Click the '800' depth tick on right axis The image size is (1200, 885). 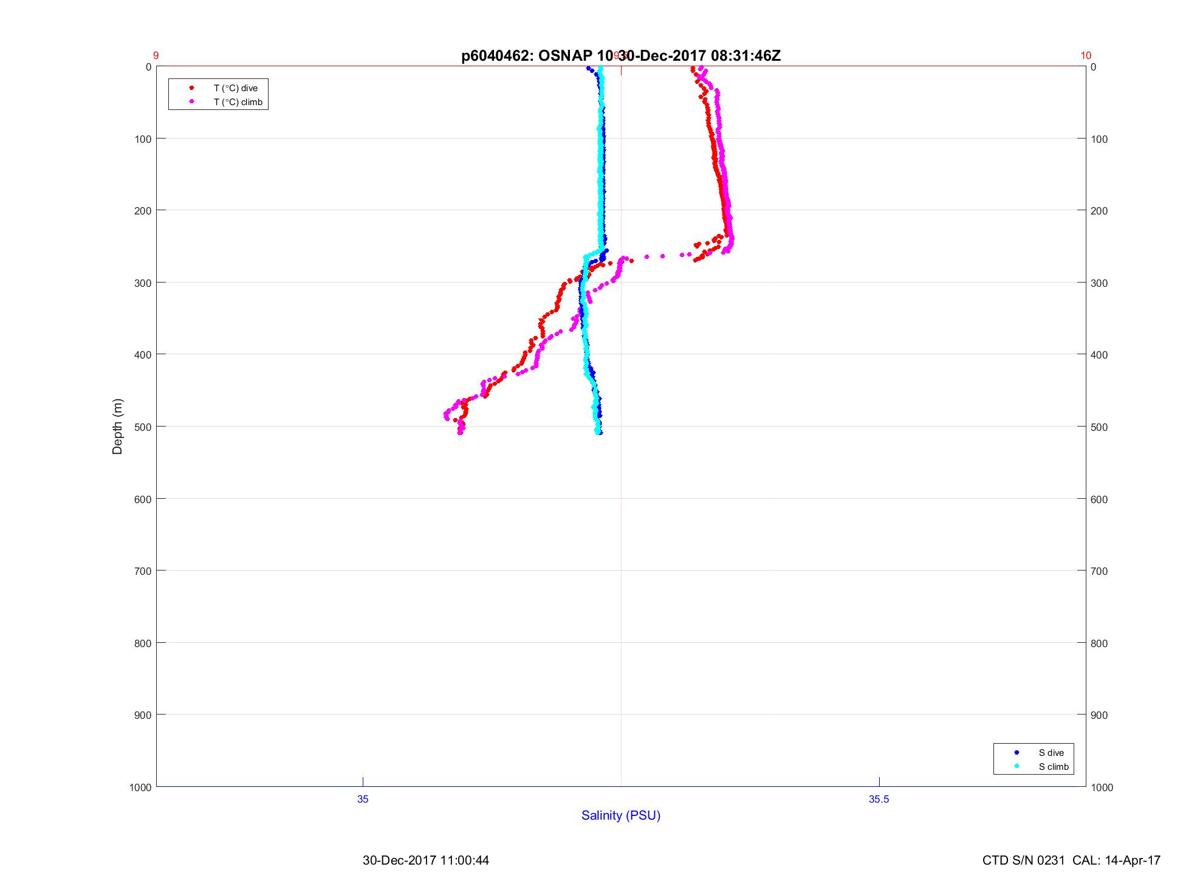click(x=1099, y=643)
